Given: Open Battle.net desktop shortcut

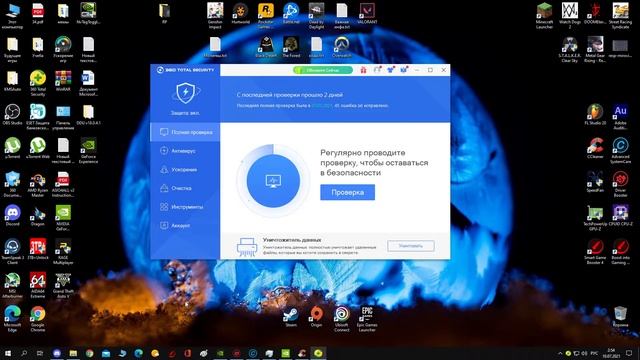Looking at the screenshot, I should (291, 13).
